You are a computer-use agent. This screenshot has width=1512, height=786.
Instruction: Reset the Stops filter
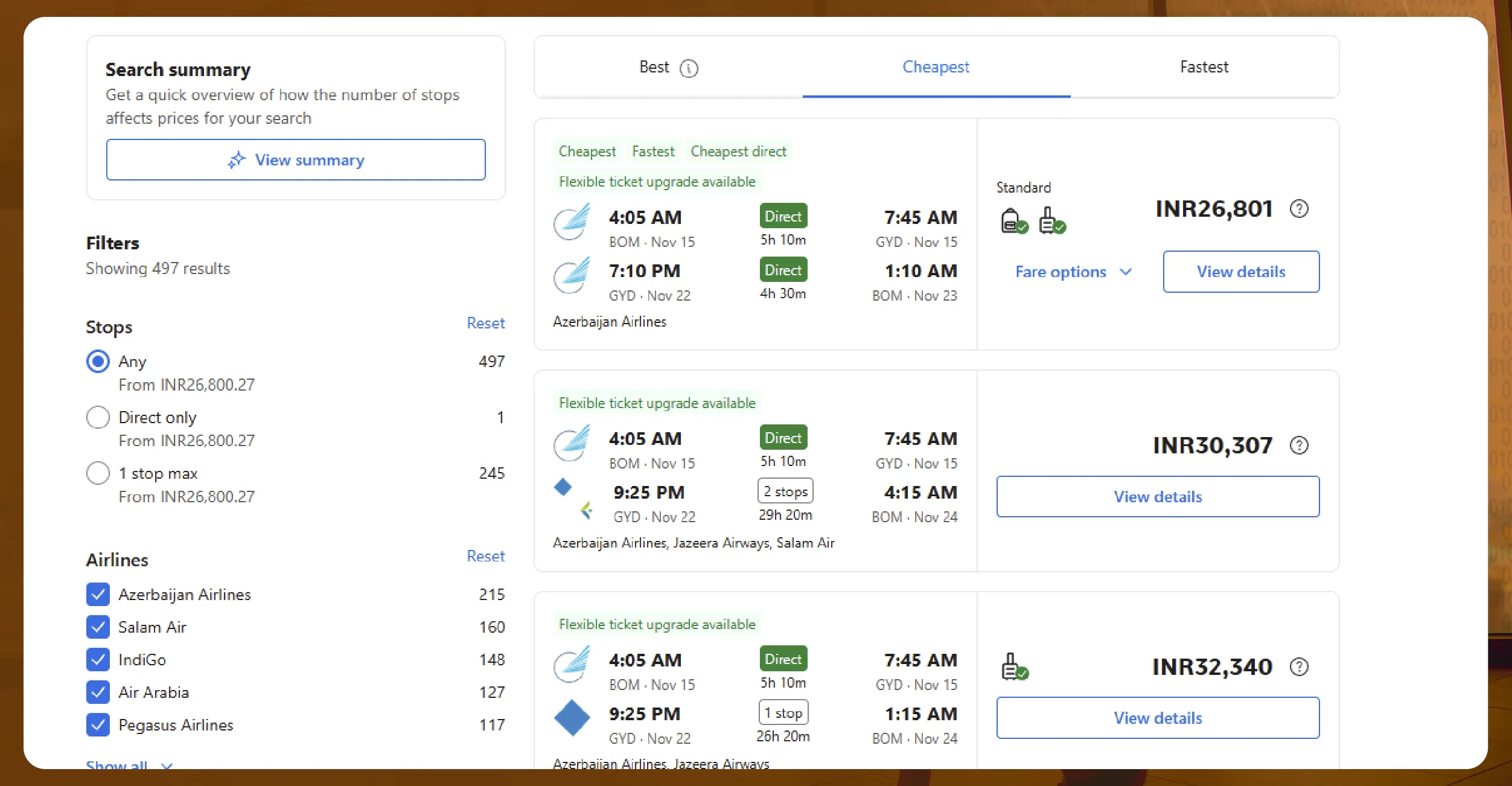click(x=485, y=323)
